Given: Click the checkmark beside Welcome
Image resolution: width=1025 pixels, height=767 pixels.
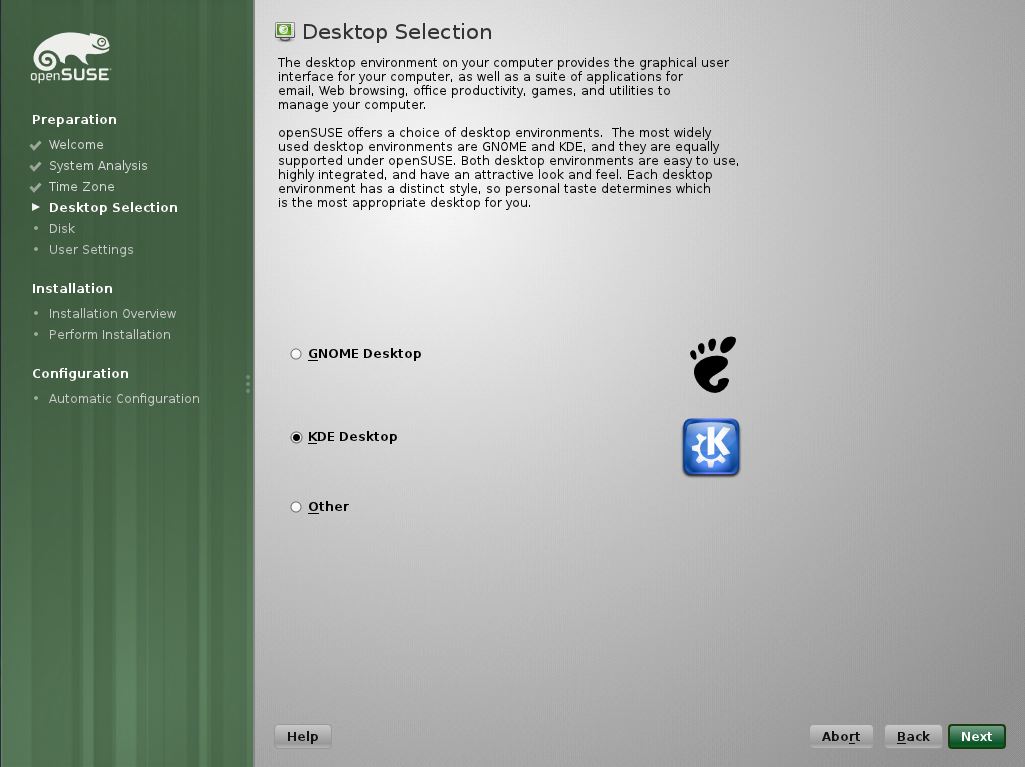Looking at the screenshot, I should point(35,145).
